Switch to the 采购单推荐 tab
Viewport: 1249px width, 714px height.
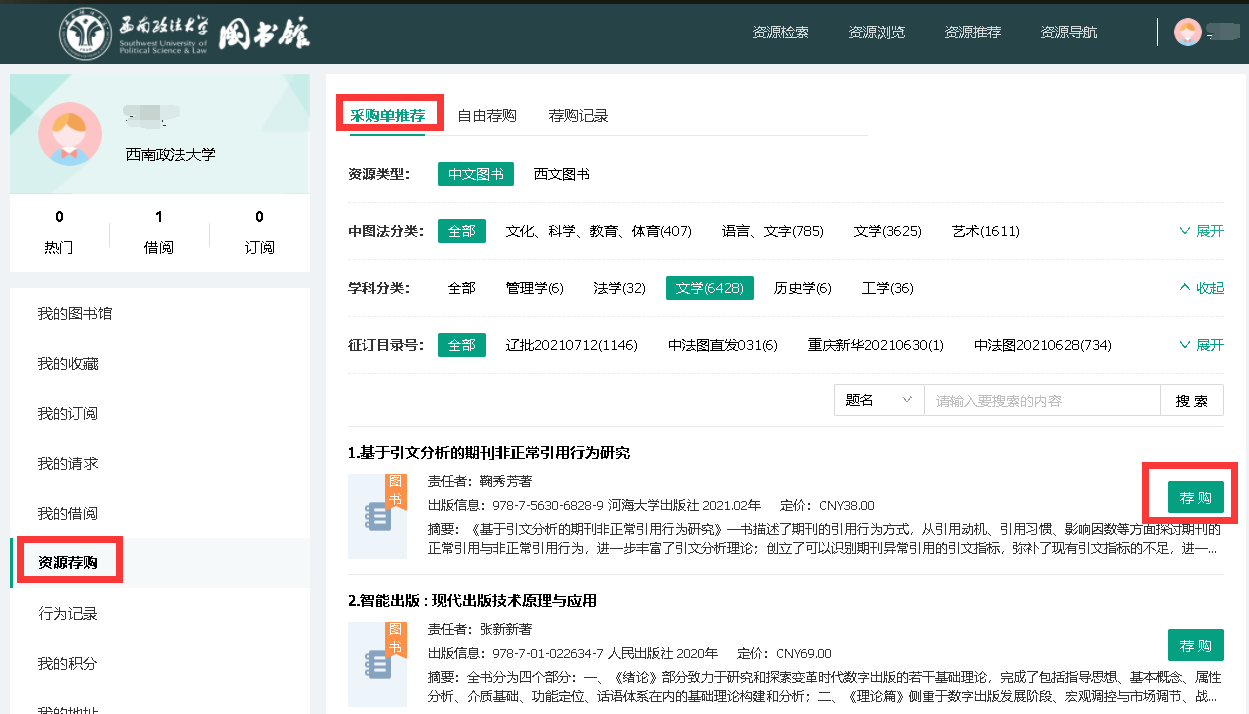pyautogui.click(x=388, y=115)
